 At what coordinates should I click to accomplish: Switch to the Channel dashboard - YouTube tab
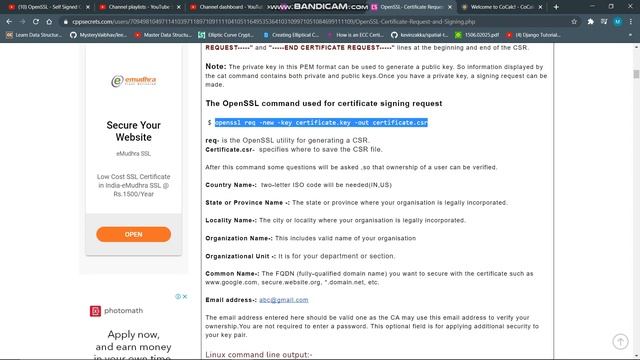[229, 7]
